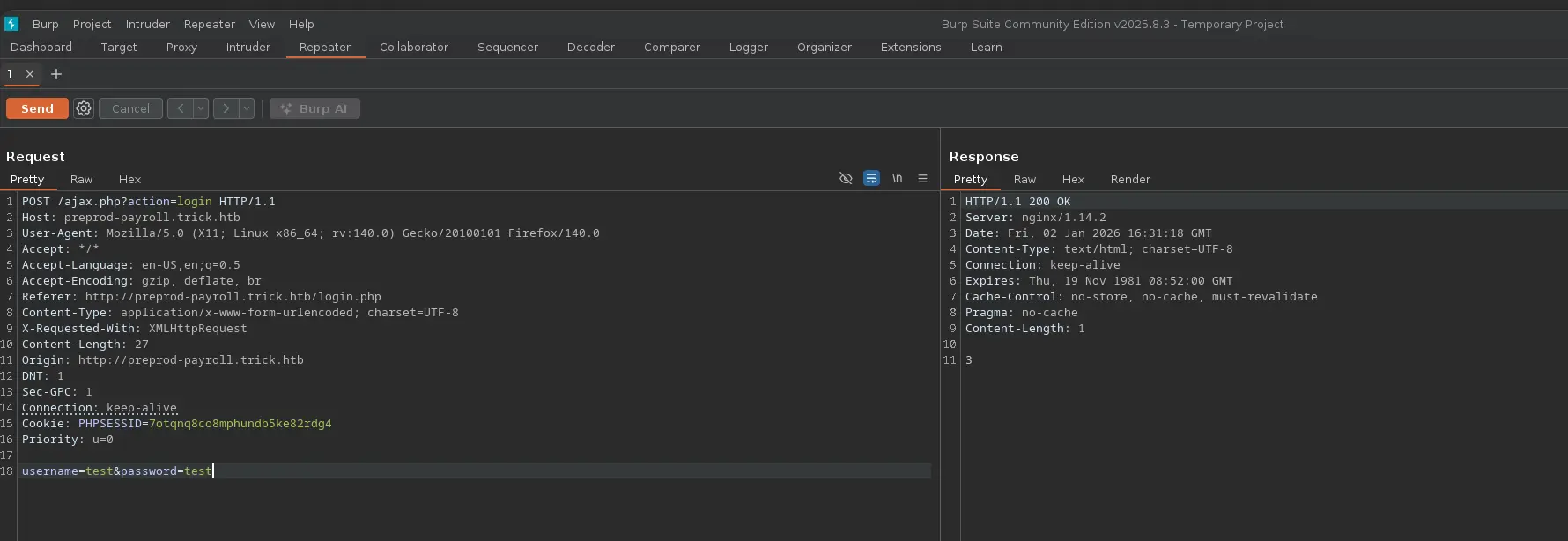
Task: Send the request
Action: 37,108
